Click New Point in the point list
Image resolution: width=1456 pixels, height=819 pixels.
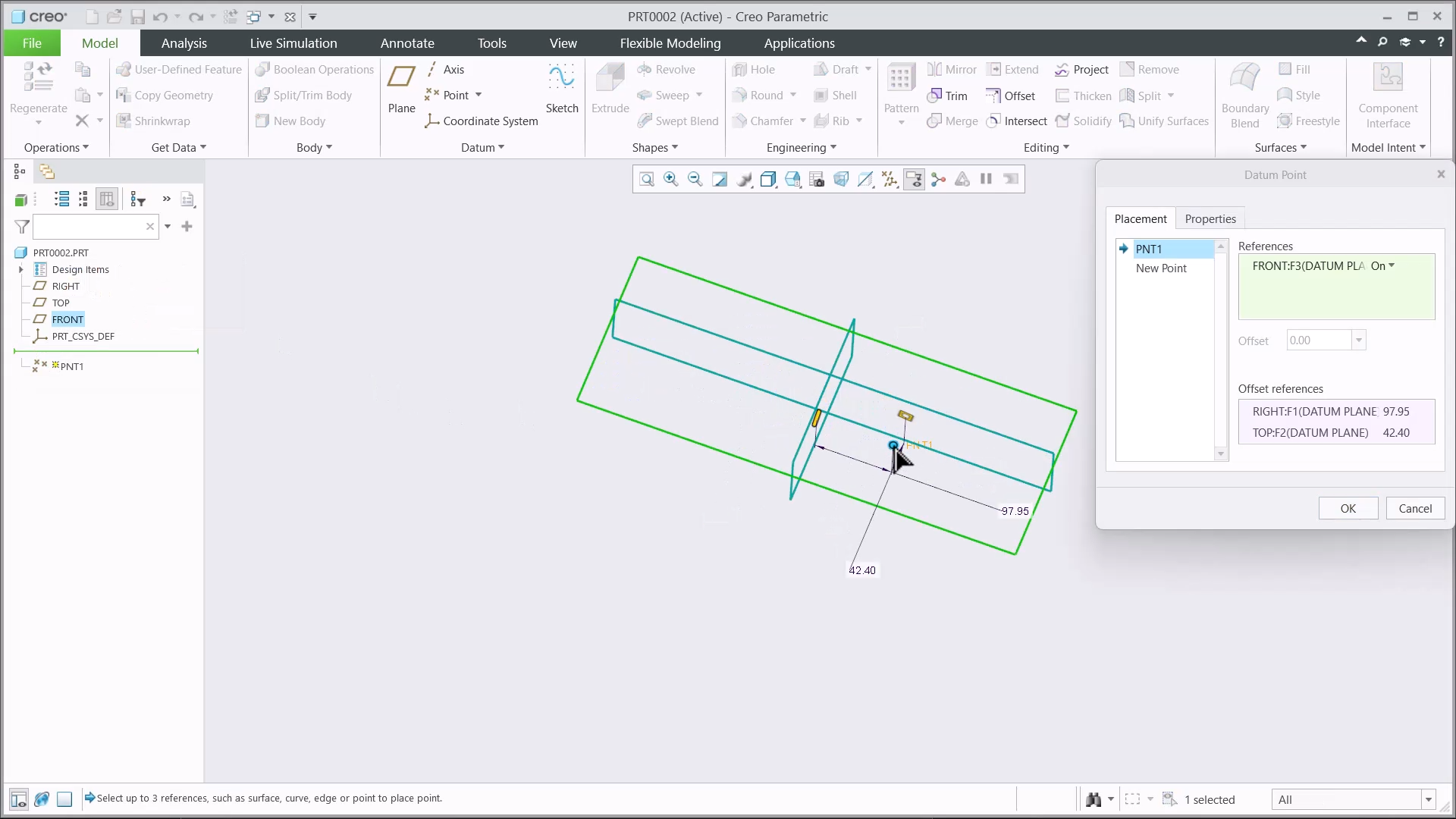click(1161, 268)
